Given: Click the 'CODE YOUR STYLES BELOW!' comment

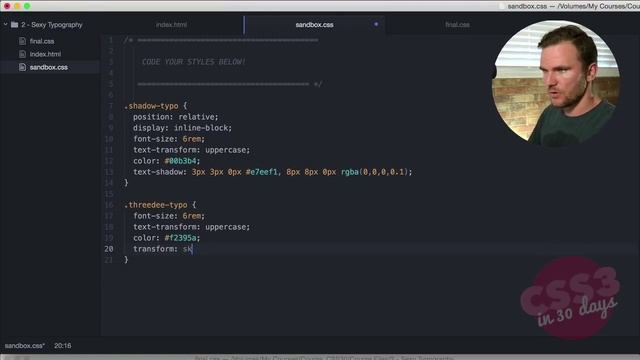Looking at the screenshot, I should click(x=193, y=62).
